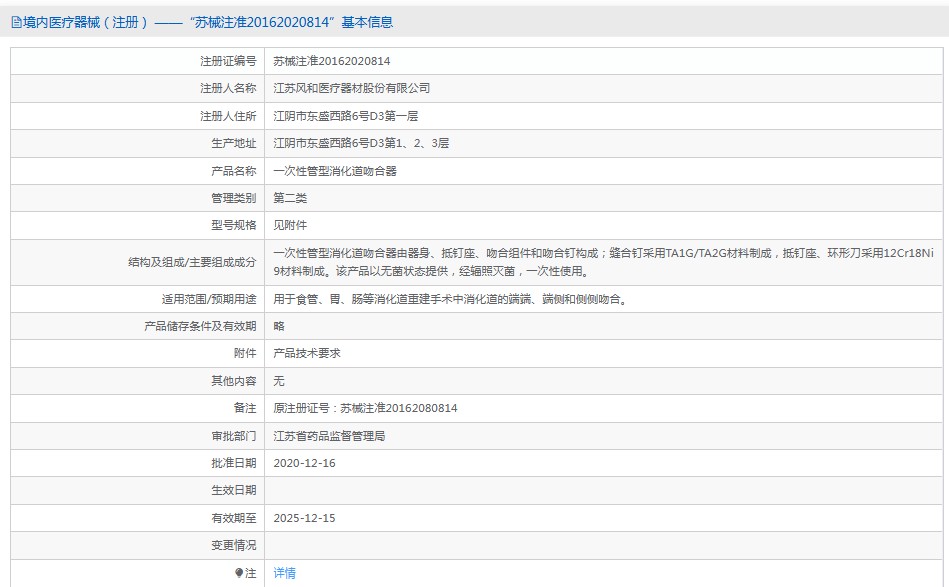Image resolution: width=949 pixels, height=587 pixels.
Task: Click the 产品技术要求 attachment value
Action: (307, 353)
